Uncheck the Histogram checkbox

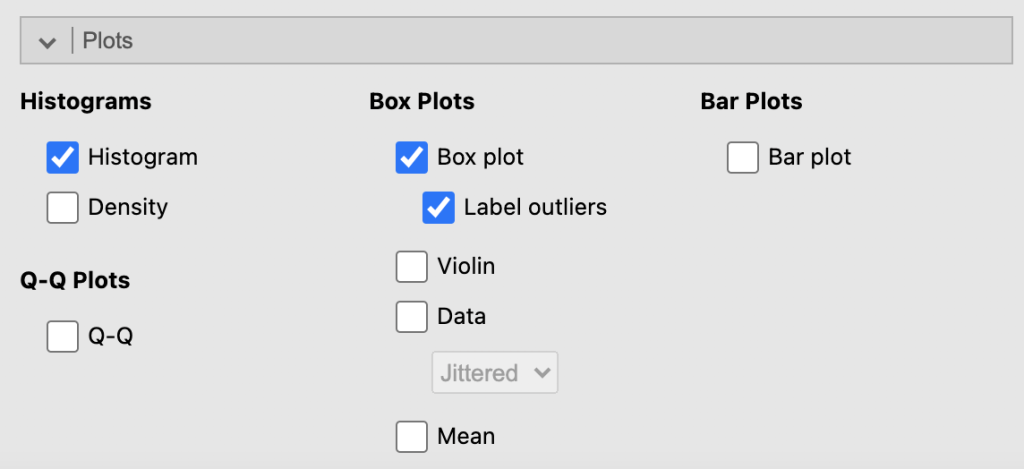63,157
